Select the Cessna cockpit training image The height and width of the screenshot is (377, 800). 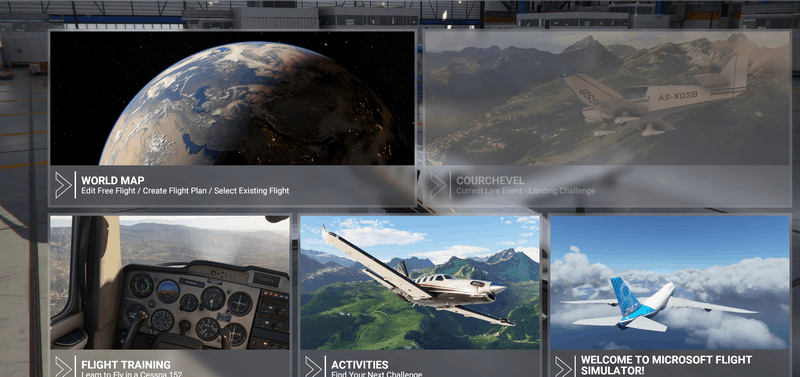(170, 282)
